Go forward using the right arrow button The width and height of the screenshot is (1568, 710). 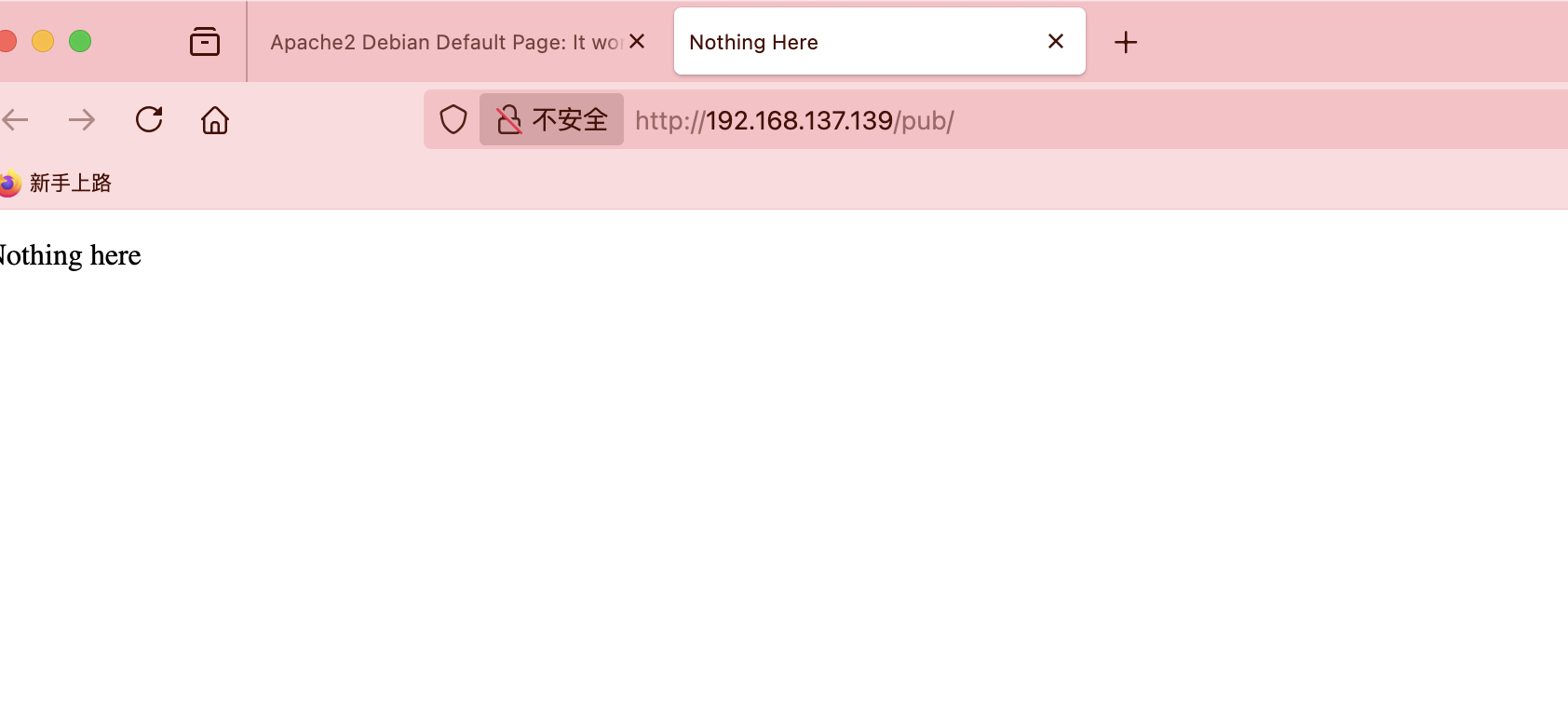(82, 119)
